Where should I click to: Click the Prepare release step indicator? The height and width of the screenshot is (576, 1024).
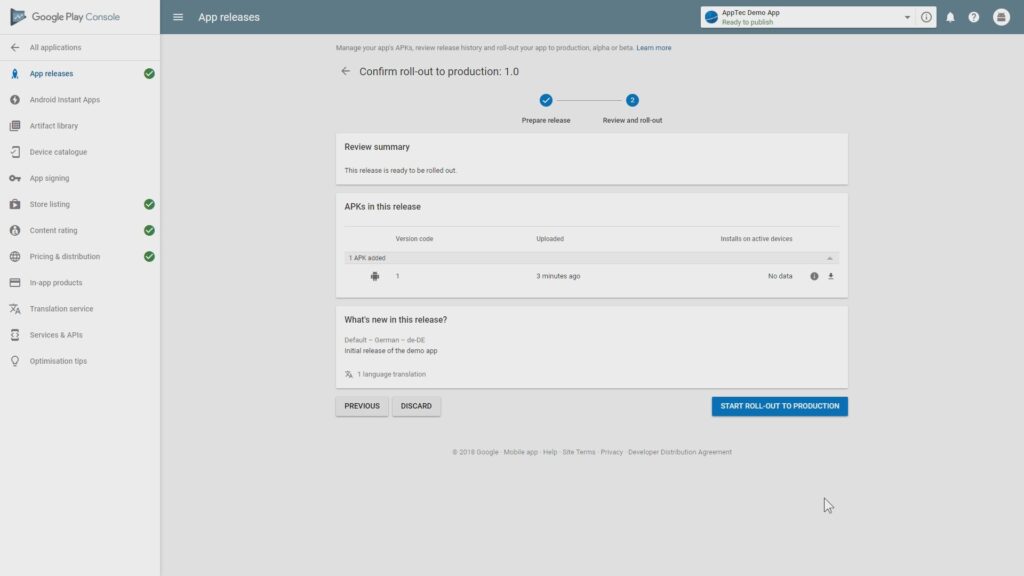[546, 100]
